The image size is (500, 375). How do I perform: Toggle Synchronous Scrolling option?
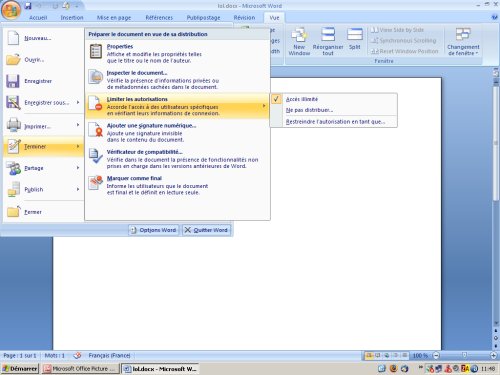click(404, 40)
